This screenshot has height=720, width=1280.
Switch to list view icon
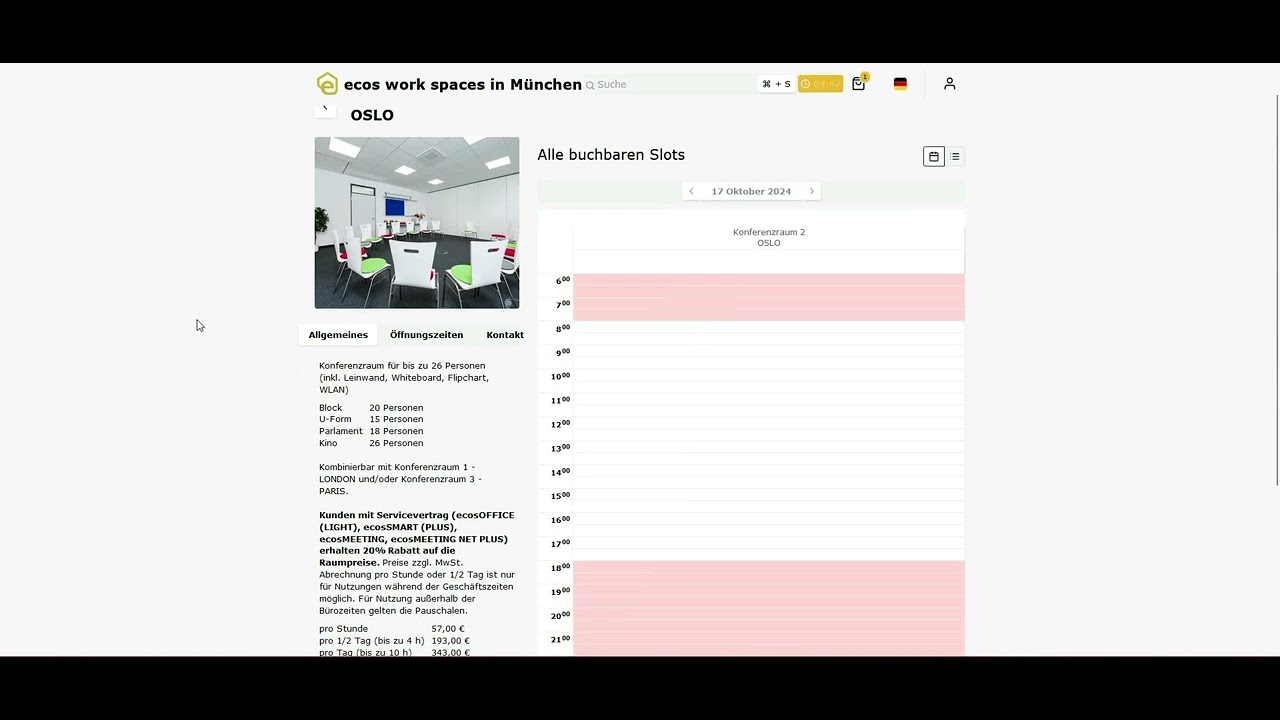click(x=955, y=157)
